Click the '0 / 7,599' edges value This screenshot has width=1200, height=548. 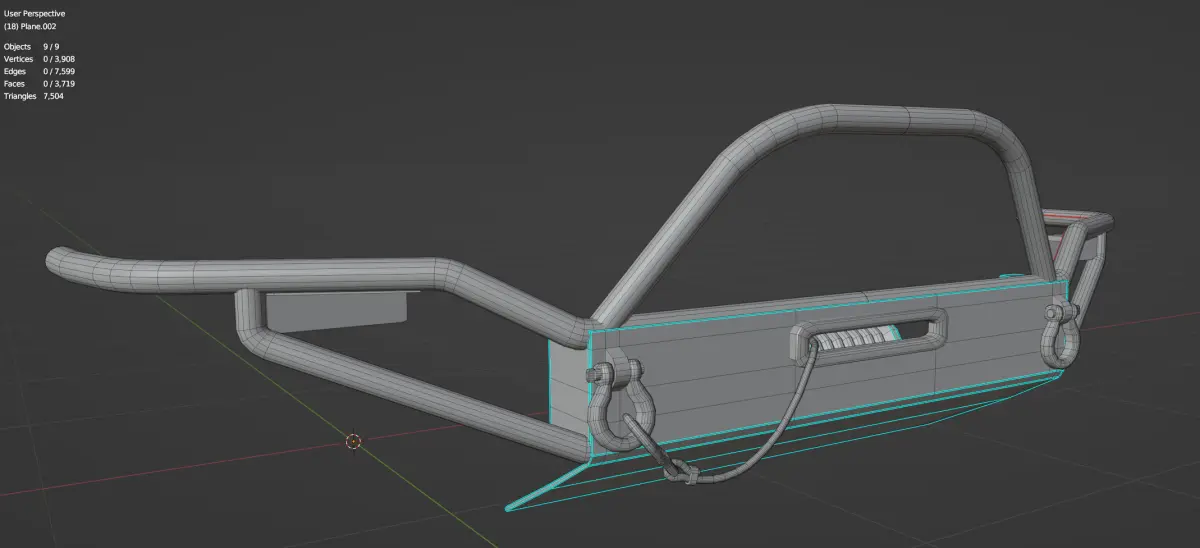(59, 71)
